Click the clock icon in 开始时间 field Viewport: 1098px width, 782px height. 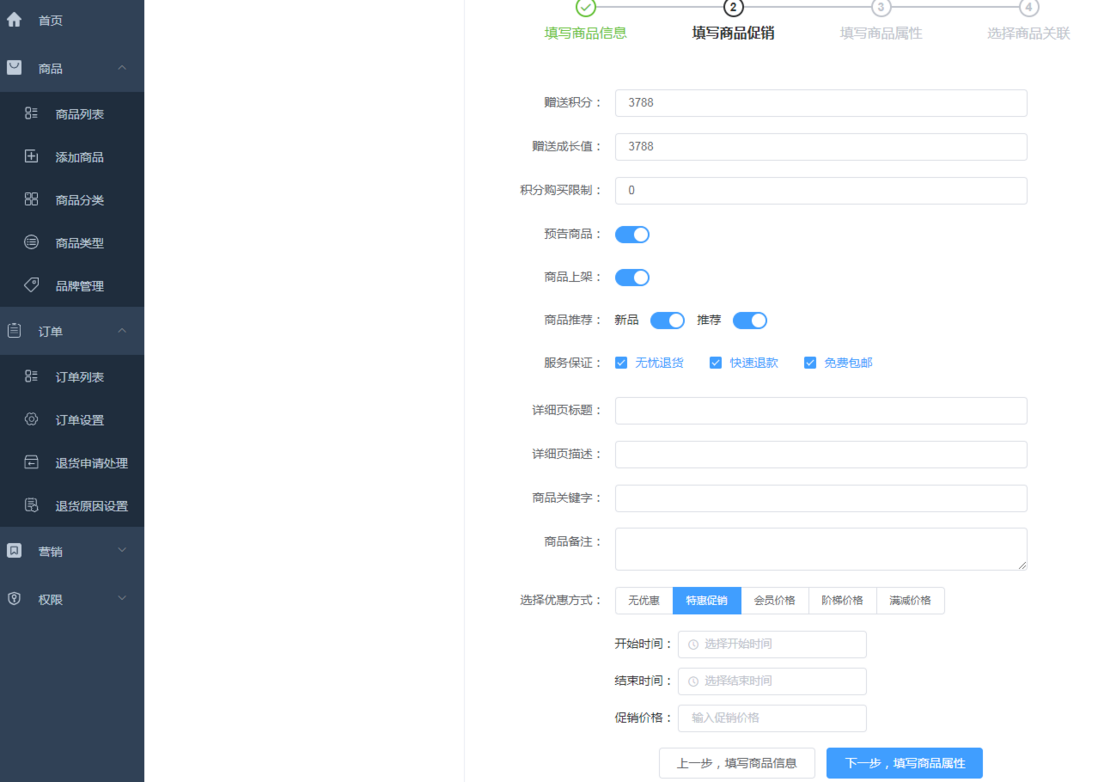693,644
